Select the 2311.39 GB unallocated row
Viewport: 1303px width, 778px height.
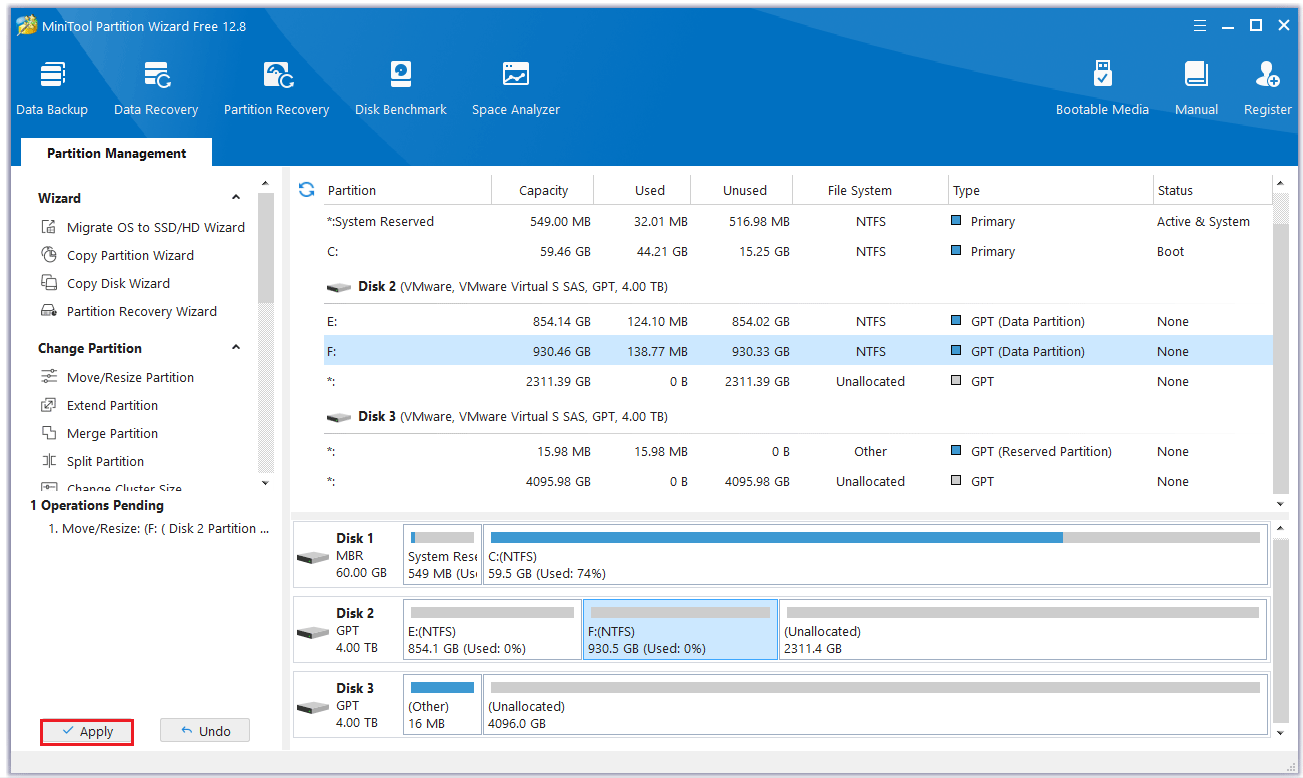click(x=797, y=382)
